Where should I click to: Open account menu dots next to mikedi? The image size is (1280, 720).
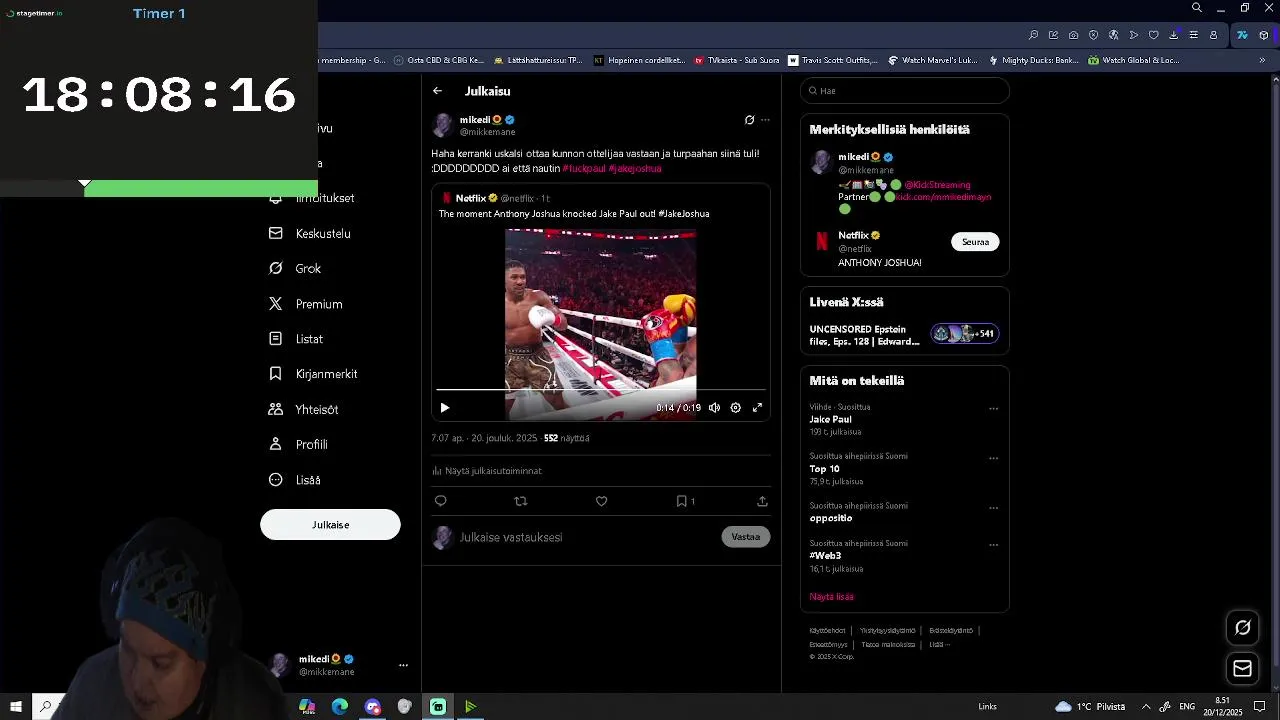click(x=403, y=665)
